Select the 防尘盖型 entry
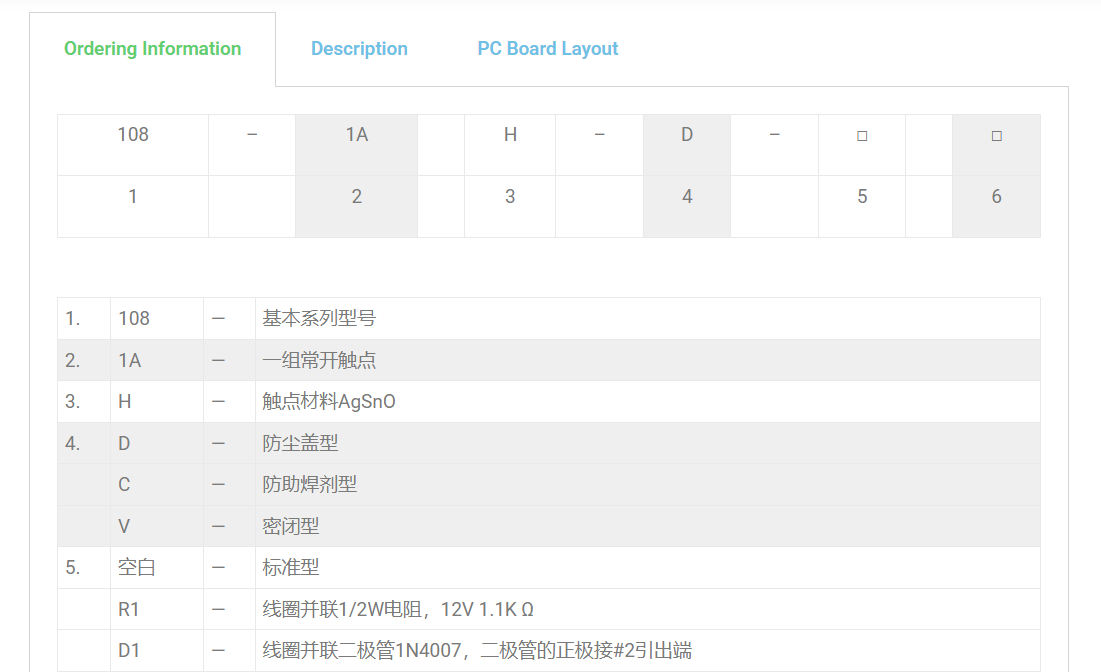 (300, 443)
